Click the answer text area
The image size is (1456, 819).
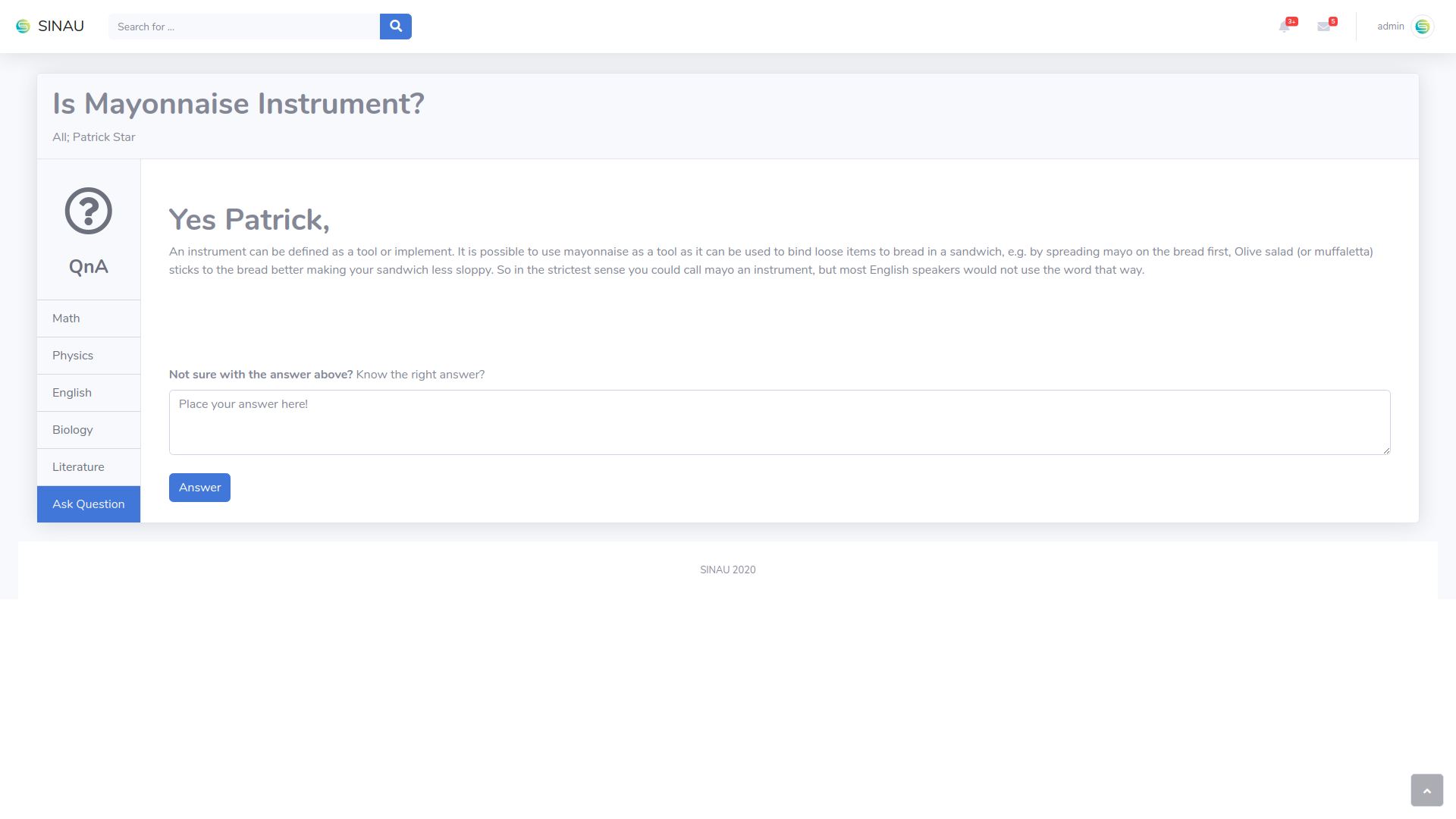pos(779,422)
